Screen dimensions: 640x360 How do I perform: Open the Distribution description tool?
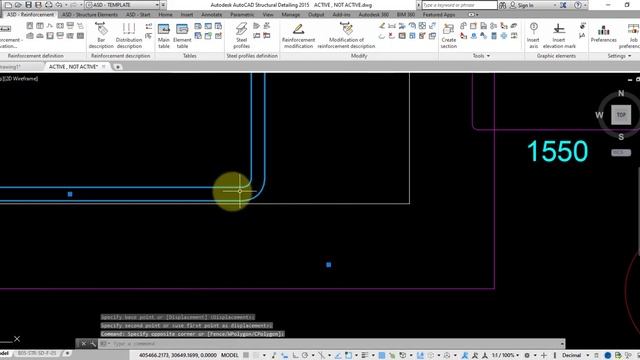point(129,36)
